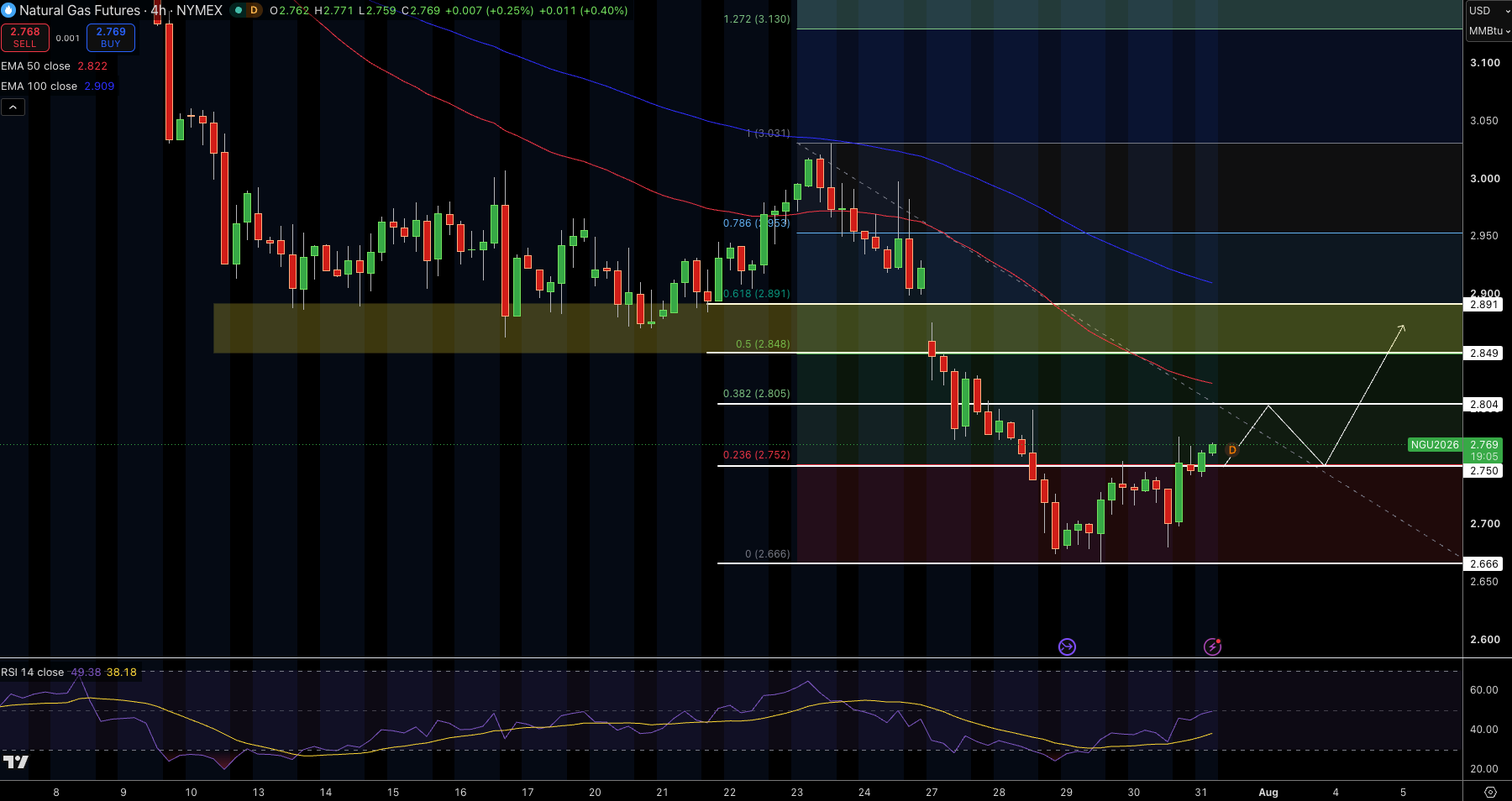Collapse the indicator legend with the chevron
The width and height of the screenshot is (1512, 801).
tap(13, 107)
